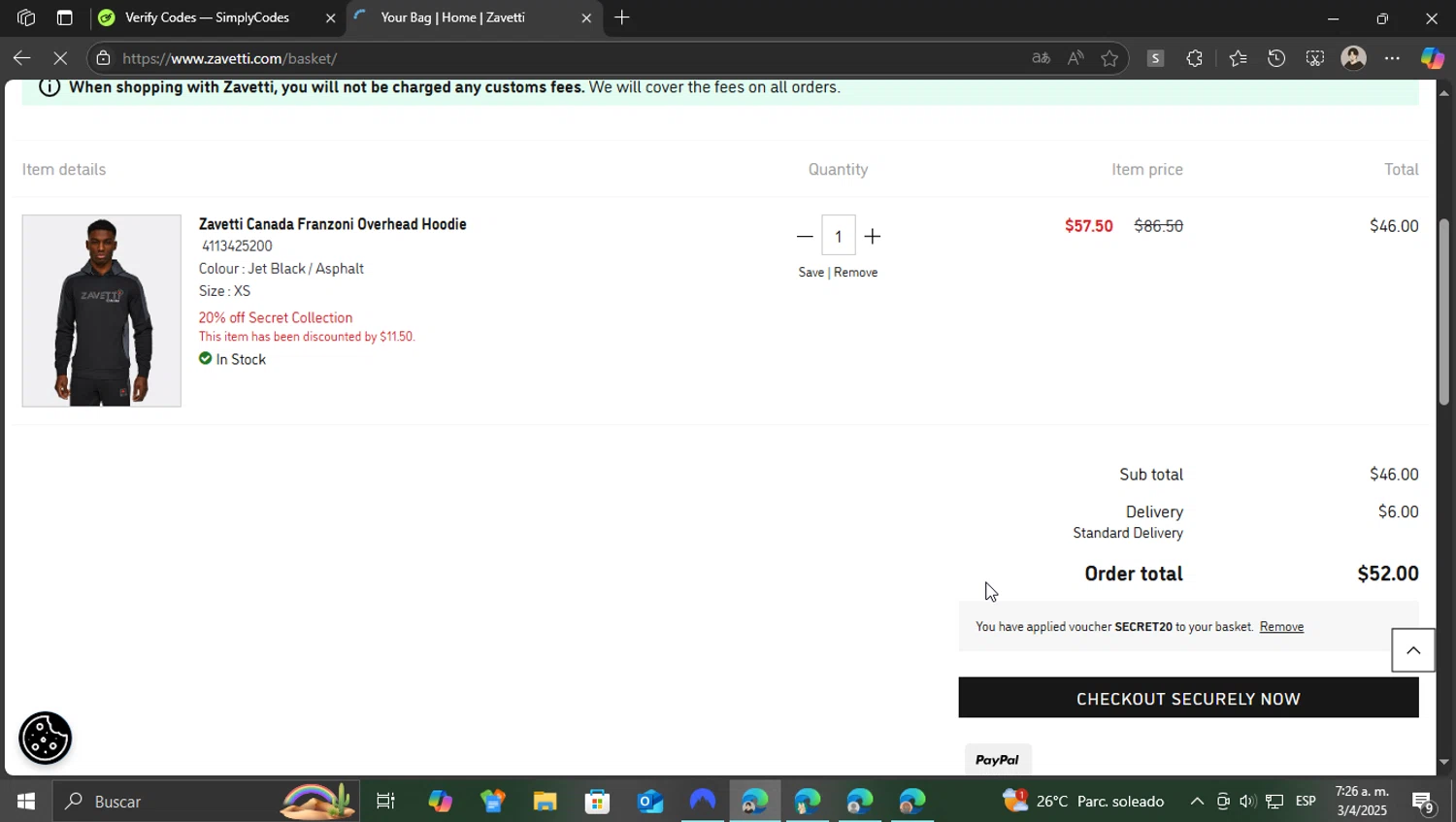Open Task View on the taskbar
The height and width of the screenshot is (822, 1456).
(x=386, y=801)
